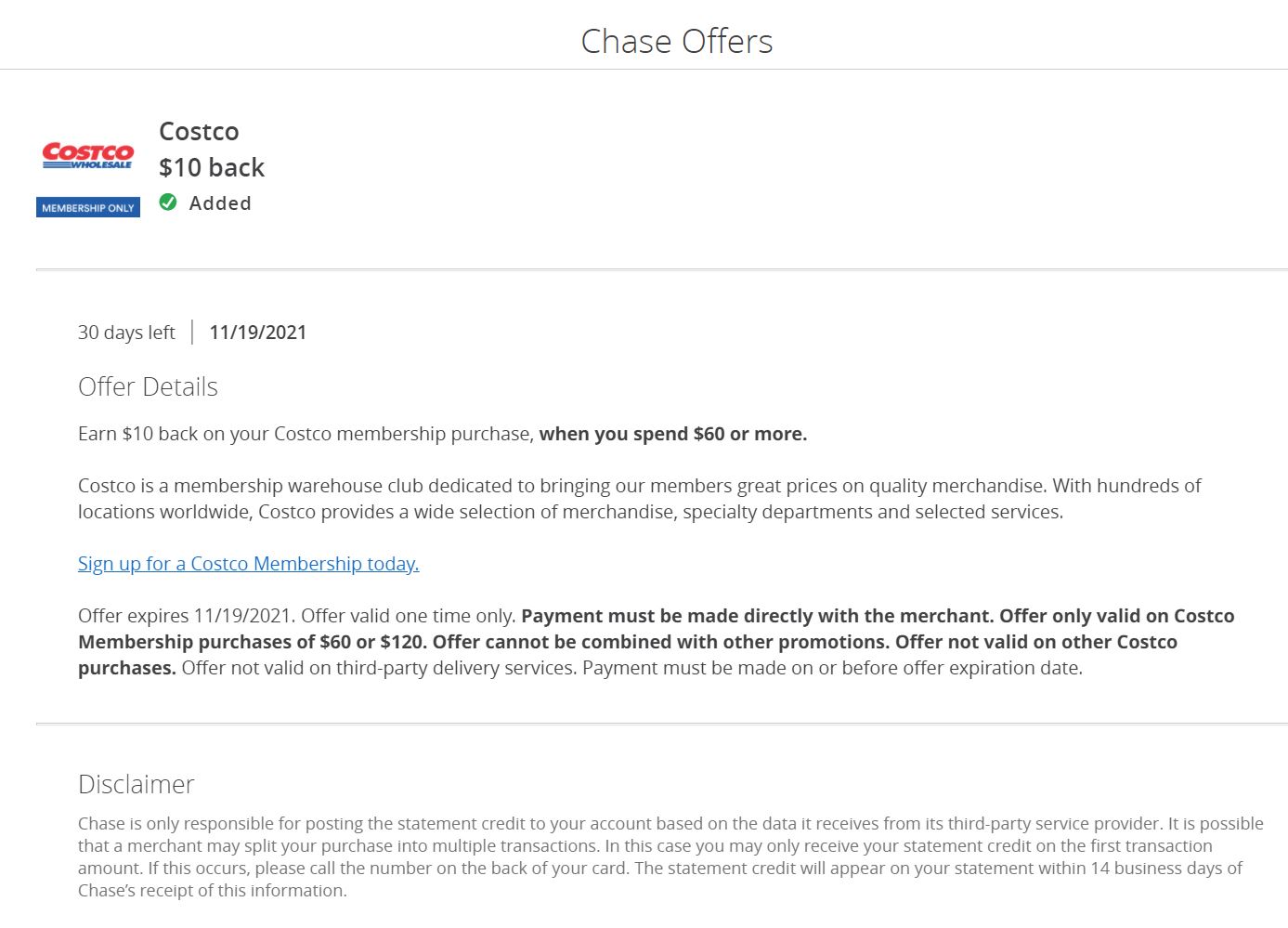Click the Added status indicator
The height and width of the screenshot is (928, 1288).
[204, 203]
